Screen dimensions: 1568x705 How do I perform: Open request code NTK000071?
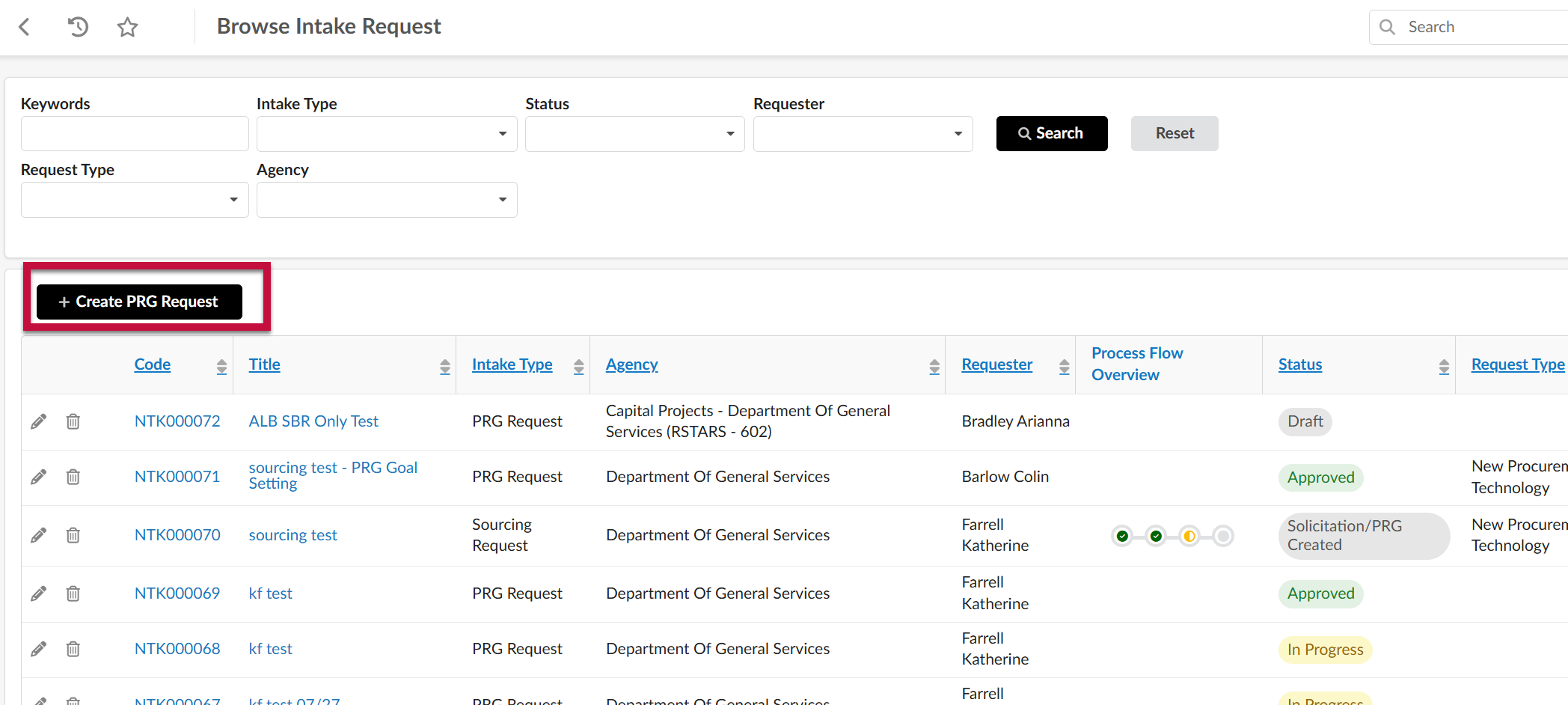click(x=177, y=477)
